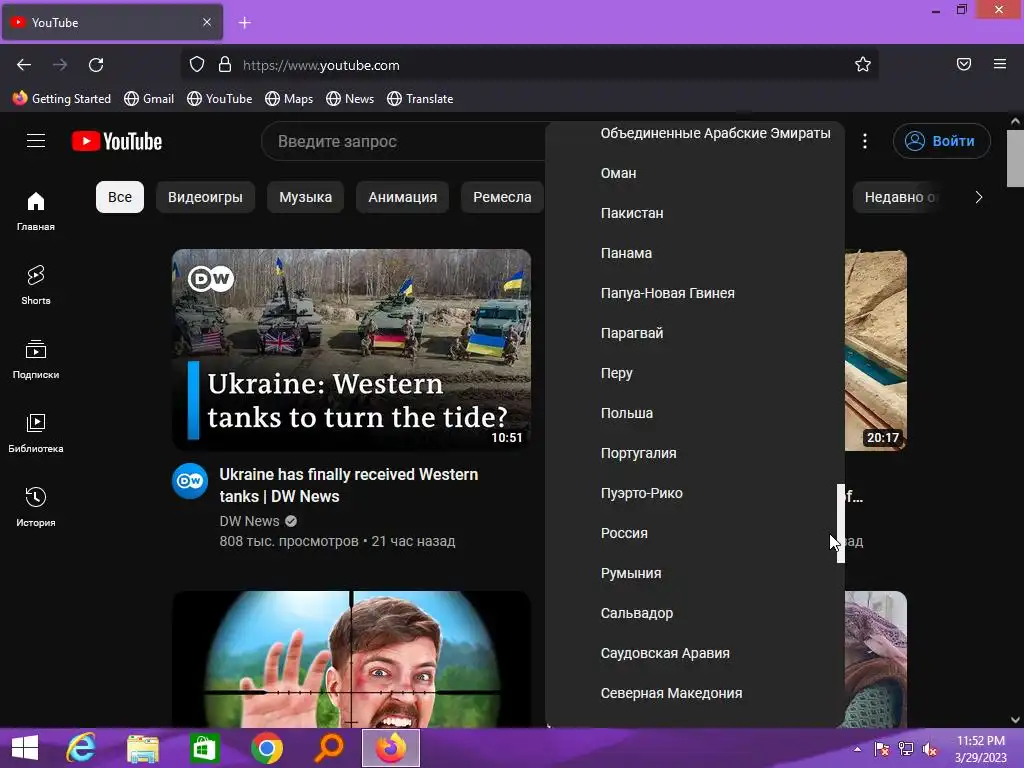Click the site security padlock icon

[225, 64]
